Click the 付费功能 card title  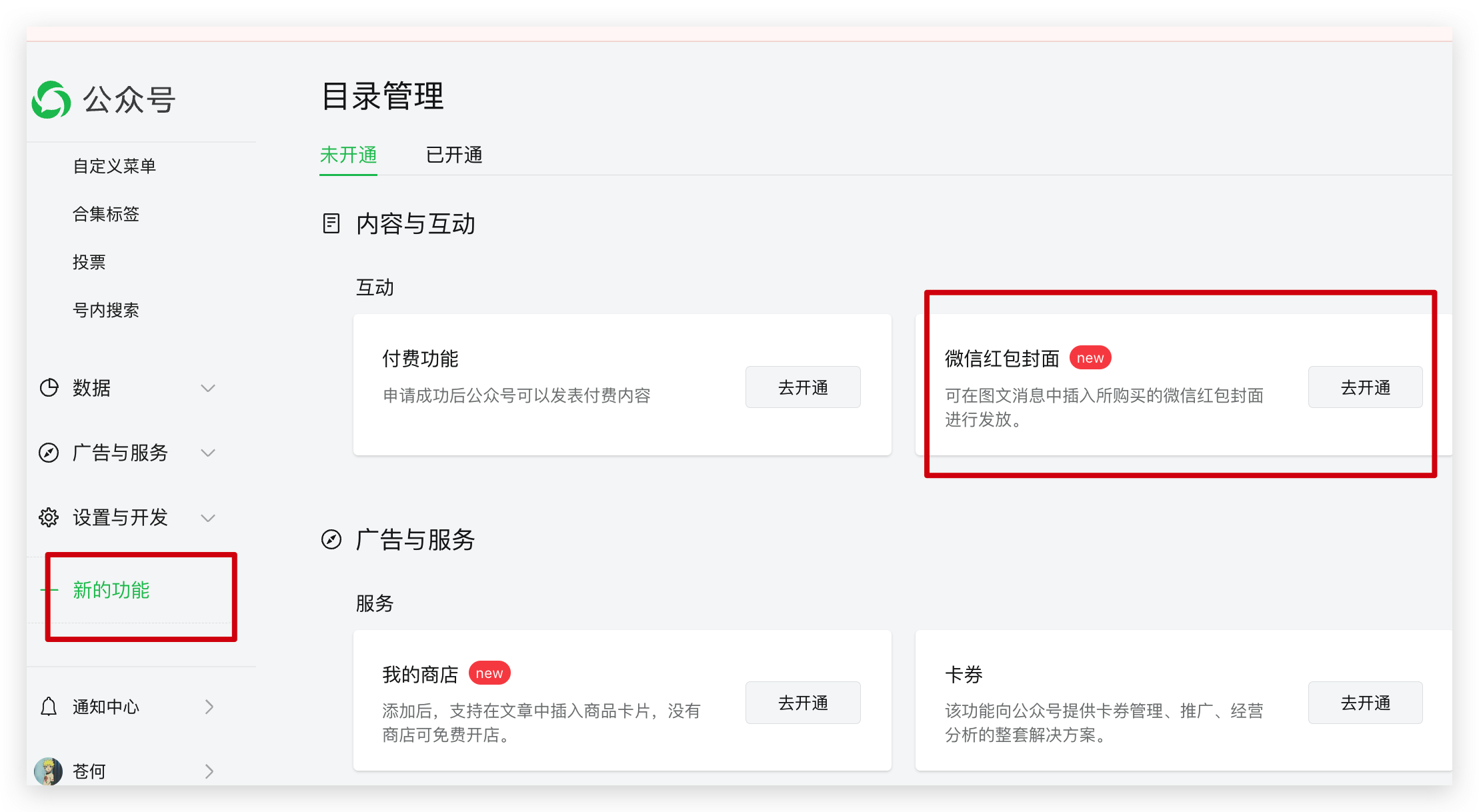tap(421, 359)
